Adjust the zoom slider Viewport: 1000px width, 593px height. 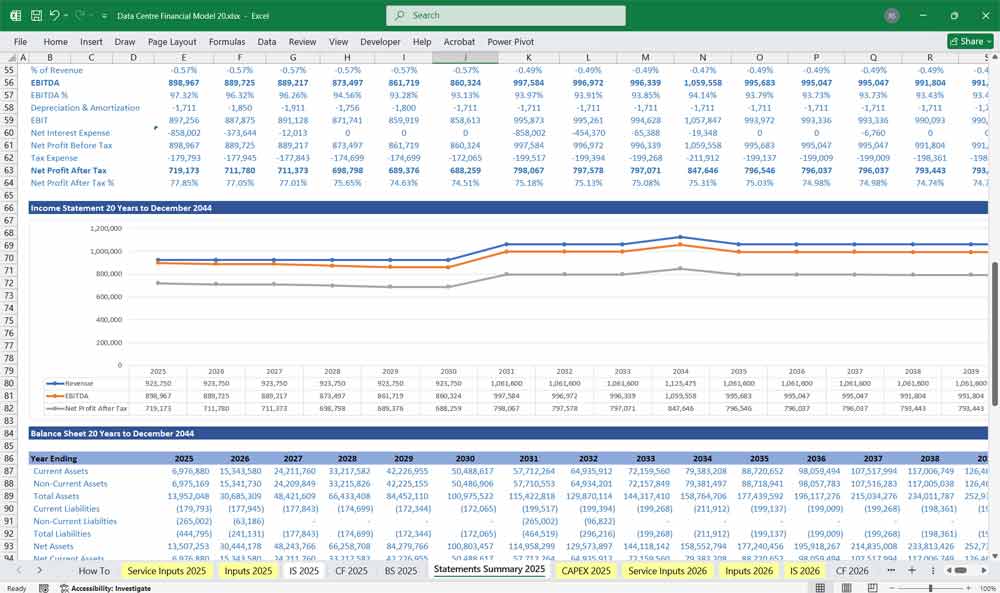(x=930, y=587)
